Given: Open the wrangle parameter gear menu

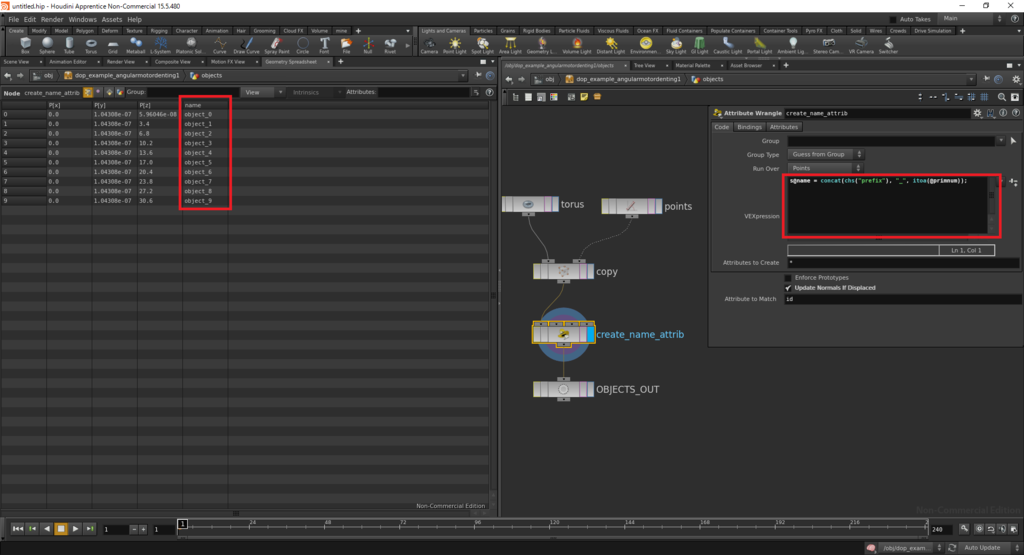Looking at the screenshot, I should [977, 113].
